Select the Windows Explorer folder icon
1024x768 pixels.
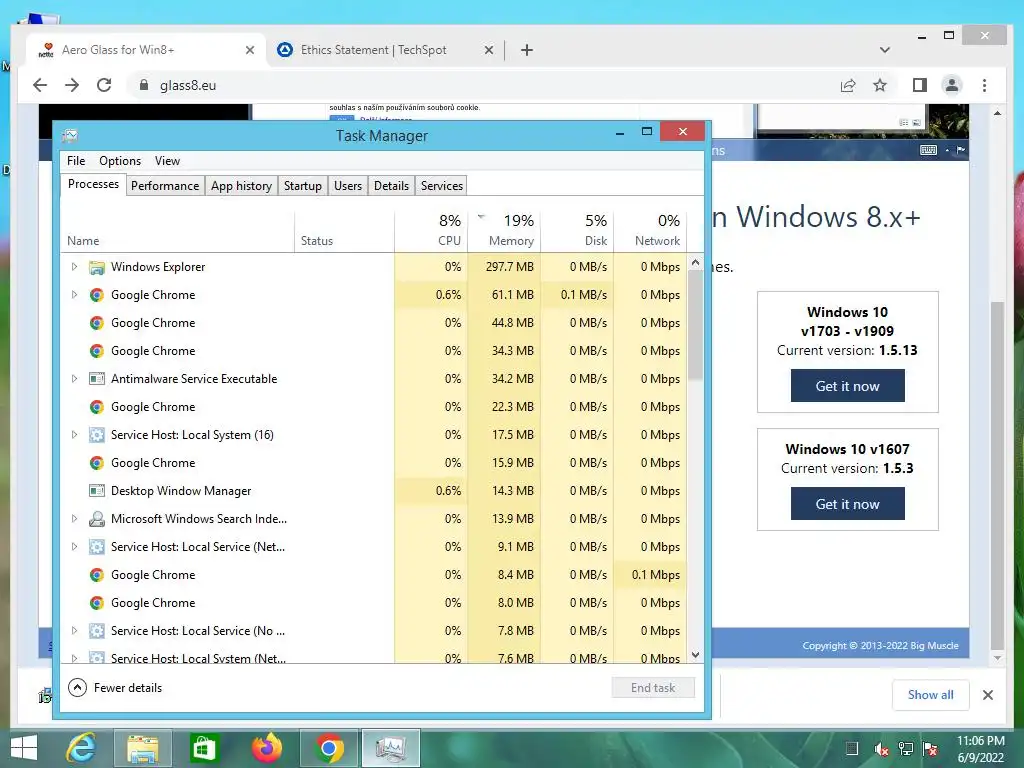97,267
